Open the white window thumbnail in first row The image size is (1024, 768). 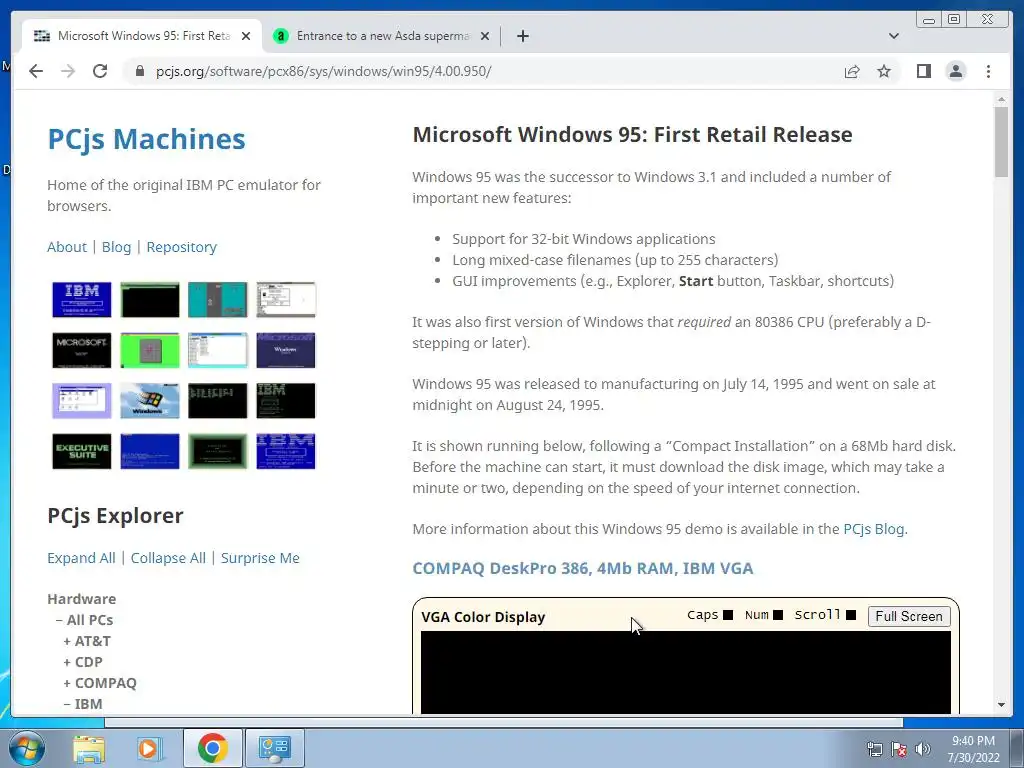(x=286, y=300)
